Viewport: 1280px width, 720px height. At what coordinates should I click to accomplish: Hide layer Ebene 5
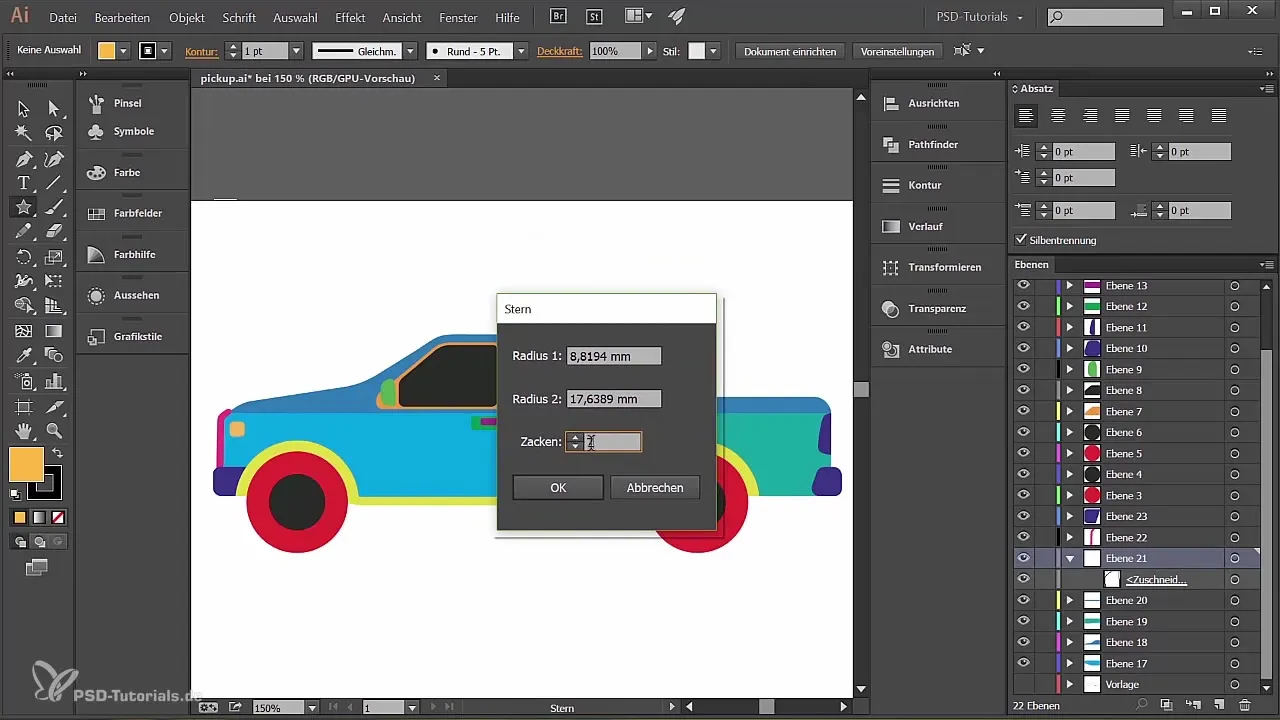(1023, 453)
